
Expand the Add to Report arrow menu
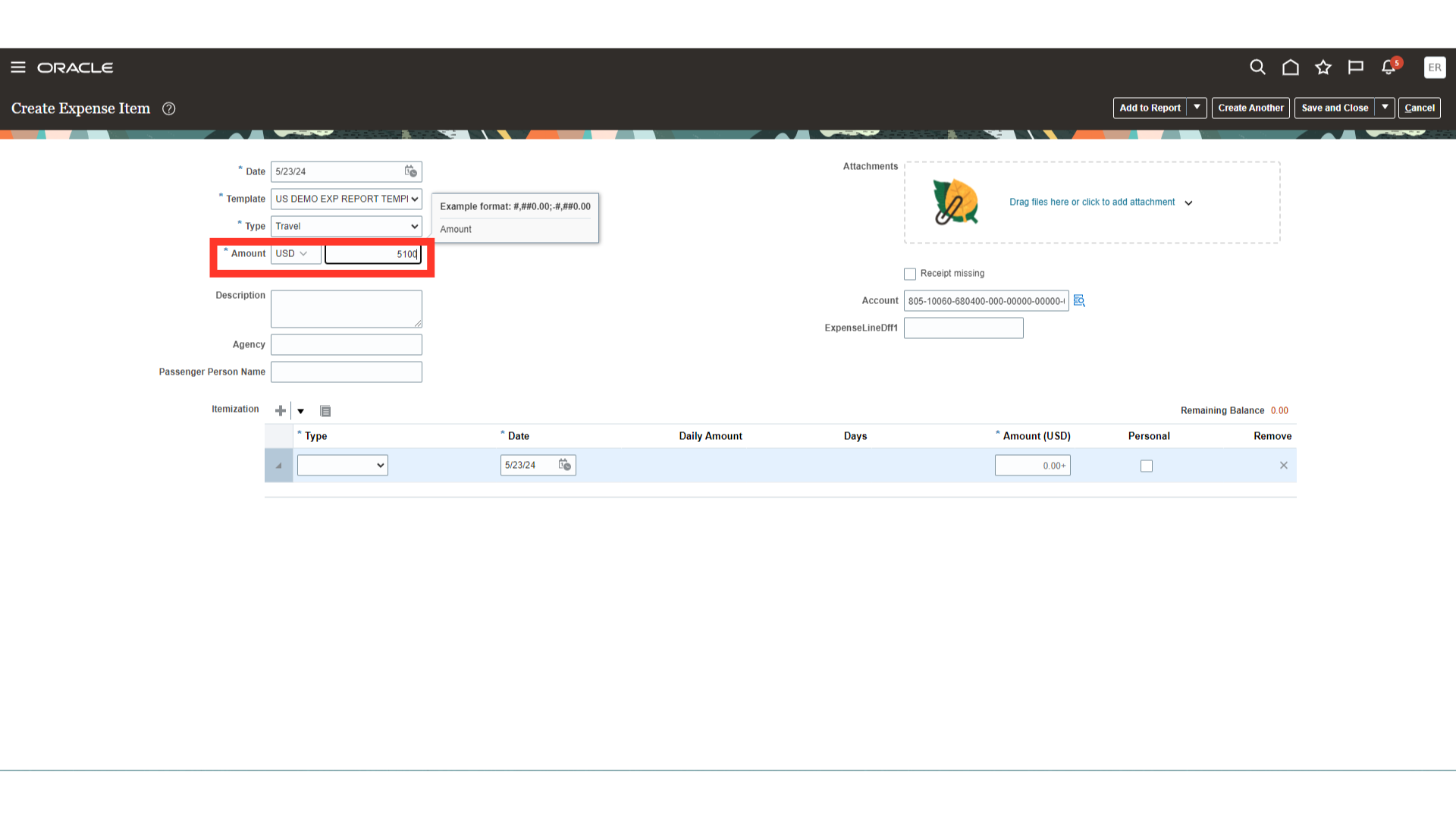tap(1197, 108)
